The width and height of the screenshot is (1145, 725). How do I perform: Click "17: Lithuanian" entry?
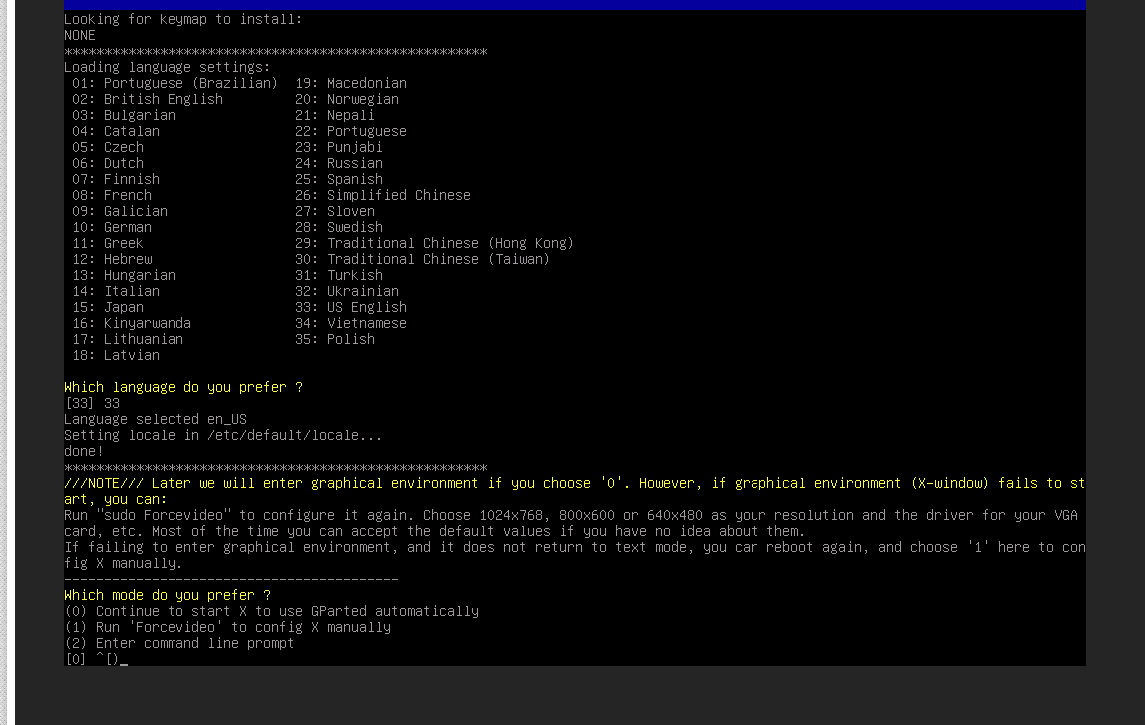click(128, 340)
